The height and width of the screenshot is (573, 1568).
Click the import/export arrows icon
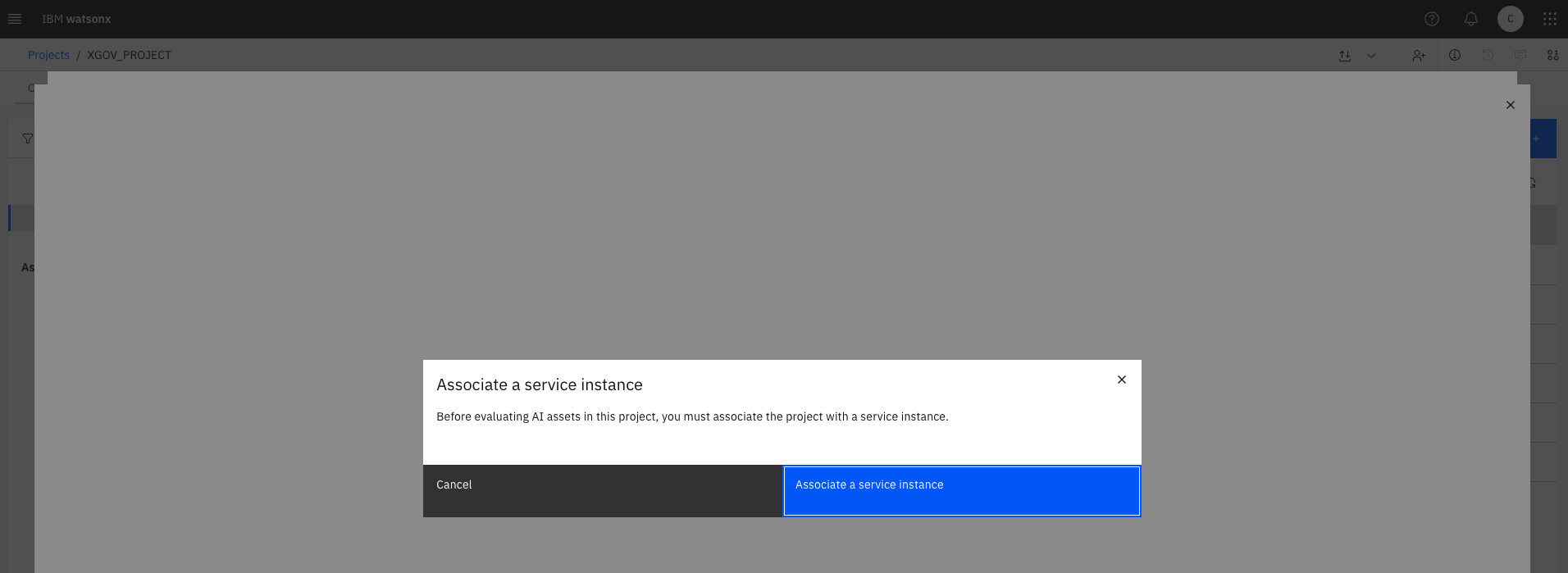point(1345,56)
